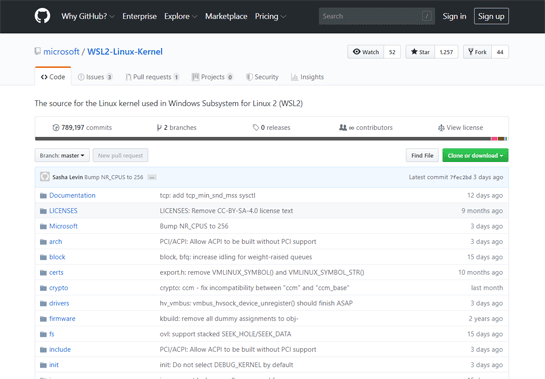Switch to the Pull requests tab

152,77
